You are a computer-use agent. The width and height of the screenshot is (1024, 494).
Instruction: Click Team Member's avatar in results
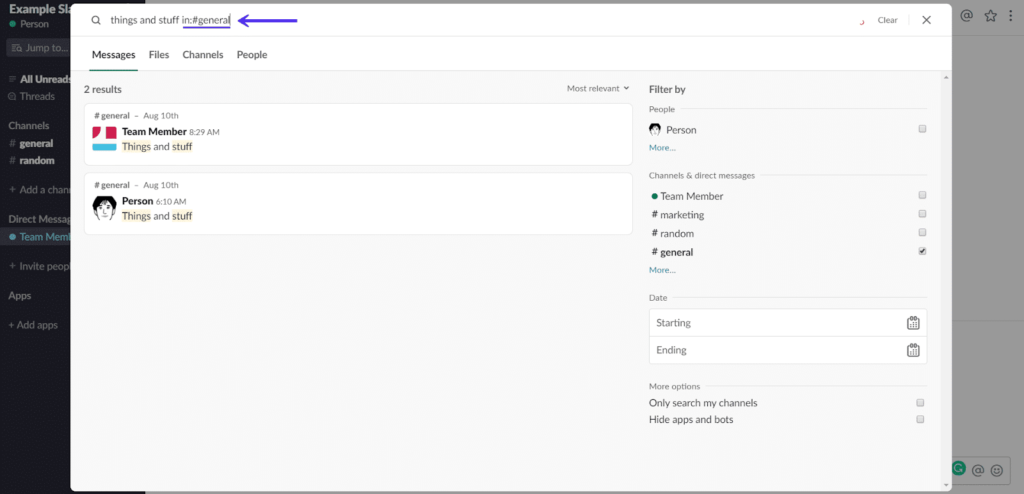tap(104, 139)
